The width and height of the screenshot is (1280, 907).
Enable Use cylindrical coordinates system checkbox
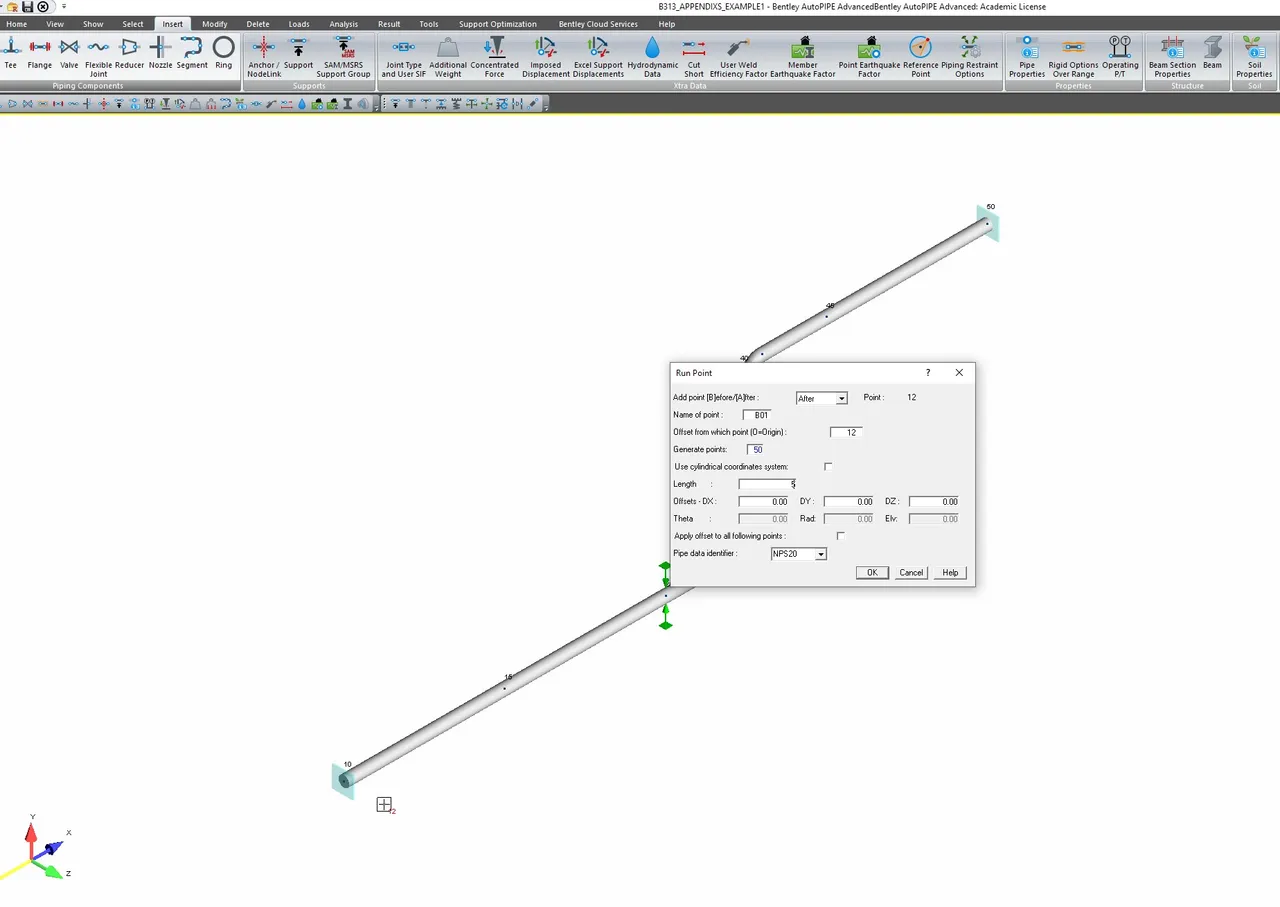pos(828,467)
